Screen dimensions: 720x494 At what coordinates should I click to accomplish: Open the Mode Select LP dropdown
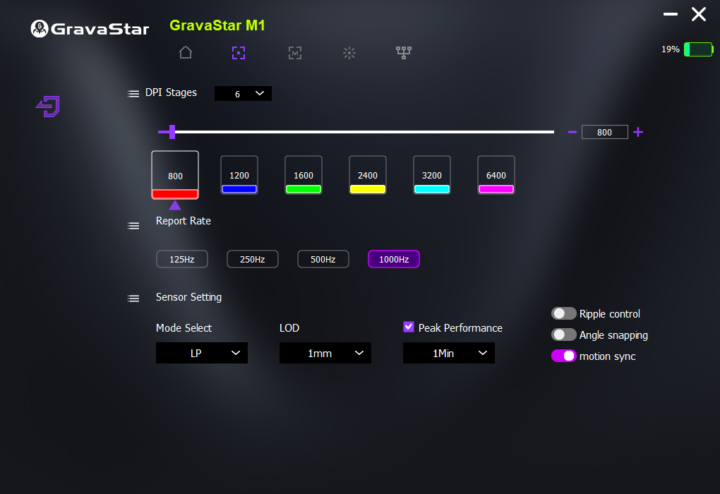click(x=202, y=353)
